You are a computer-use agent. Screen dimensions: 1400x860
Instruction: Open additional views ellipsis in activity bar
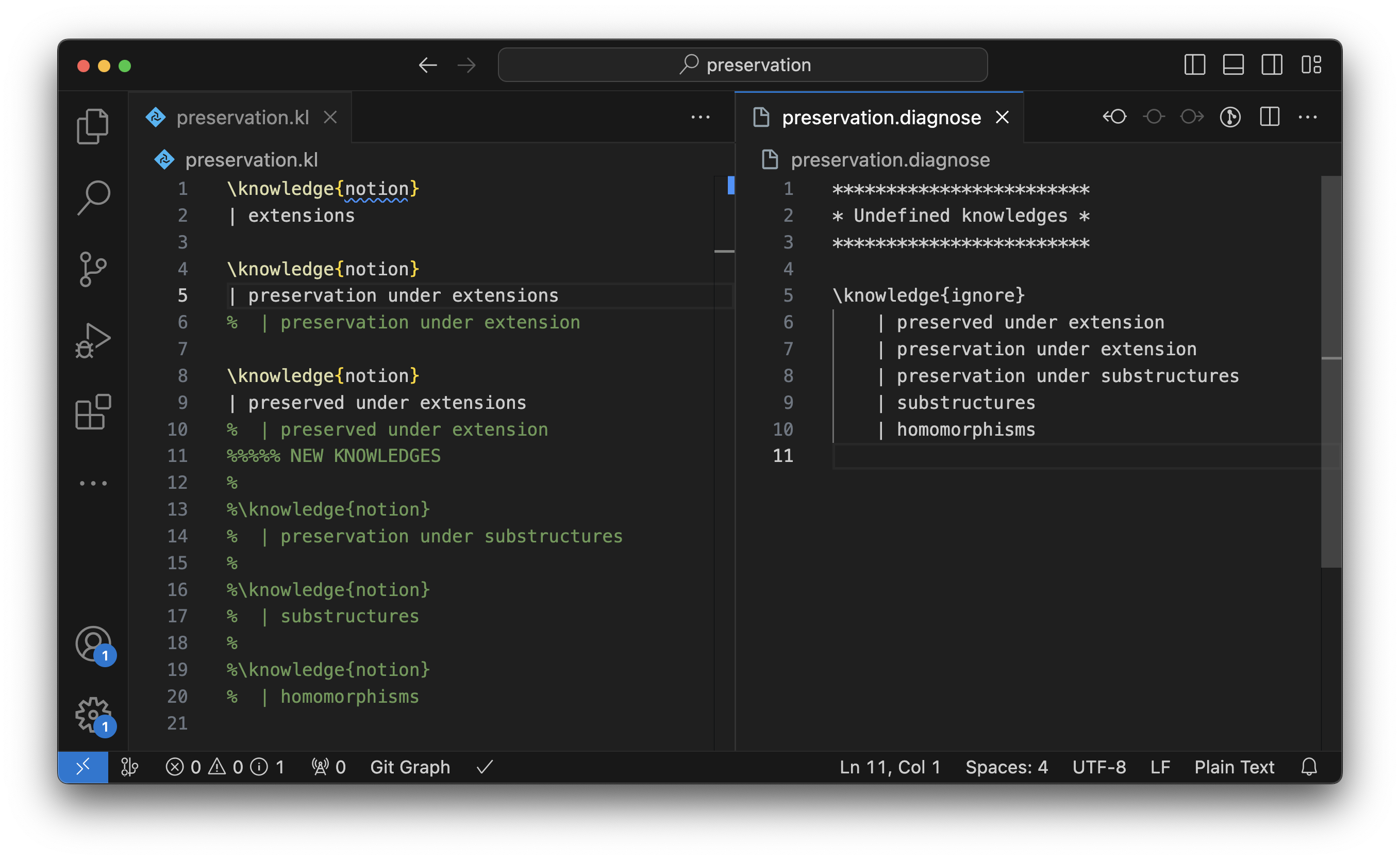(93, 483)
